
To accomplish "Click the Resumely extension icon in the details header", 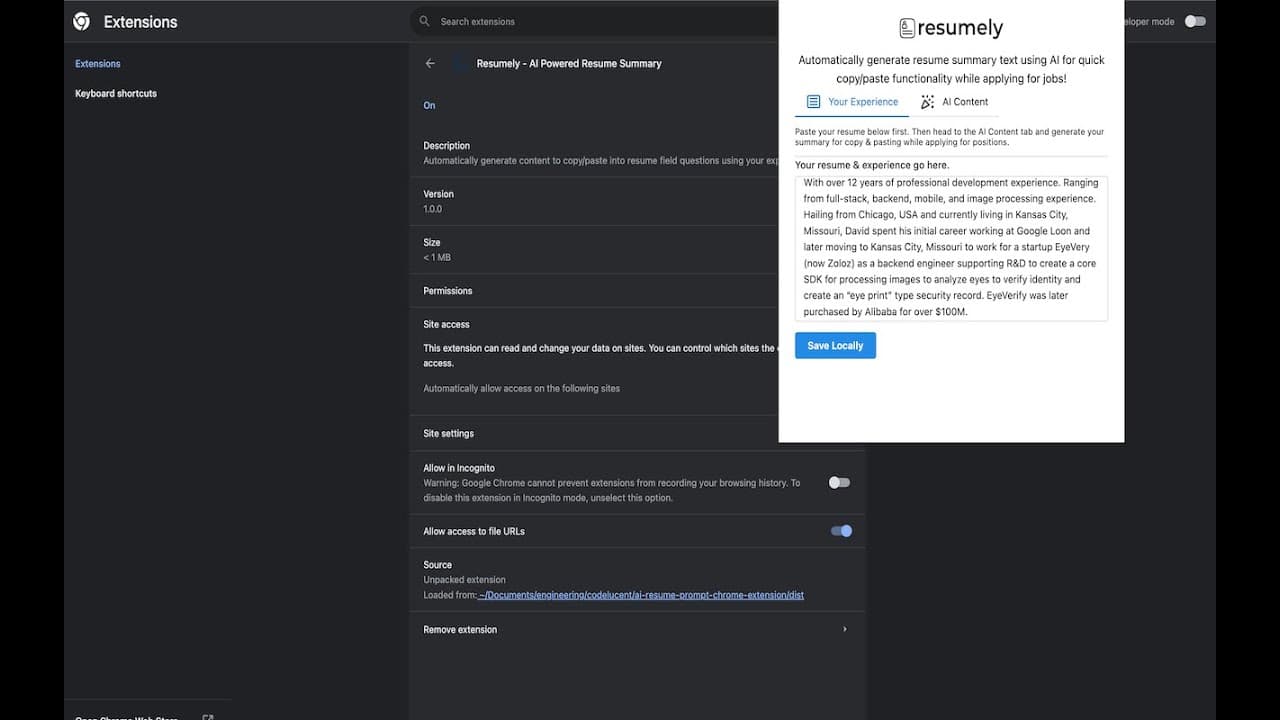I will (x=460, y=63).
